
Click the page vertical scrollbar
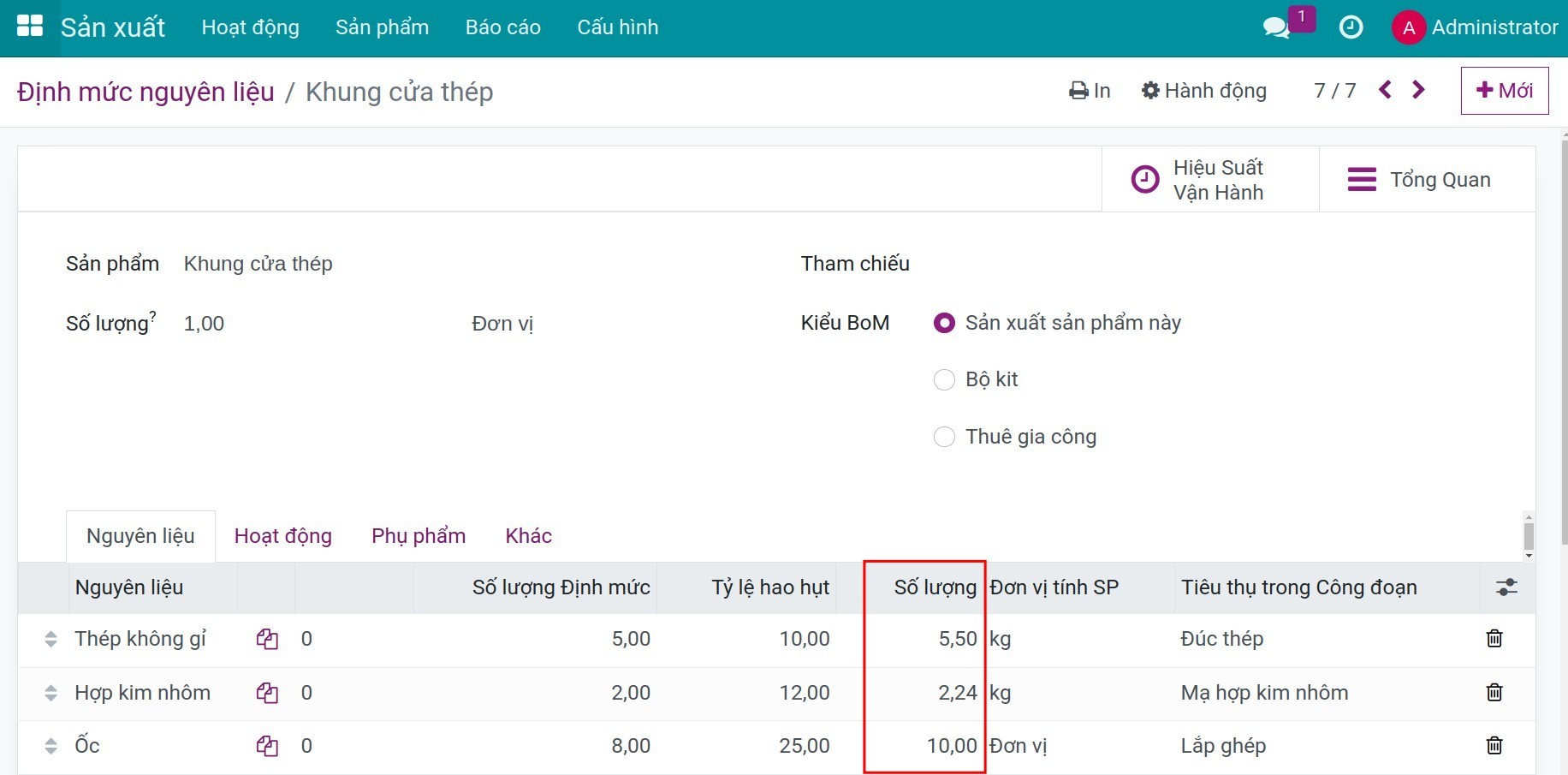click(x=1564, y=343)
